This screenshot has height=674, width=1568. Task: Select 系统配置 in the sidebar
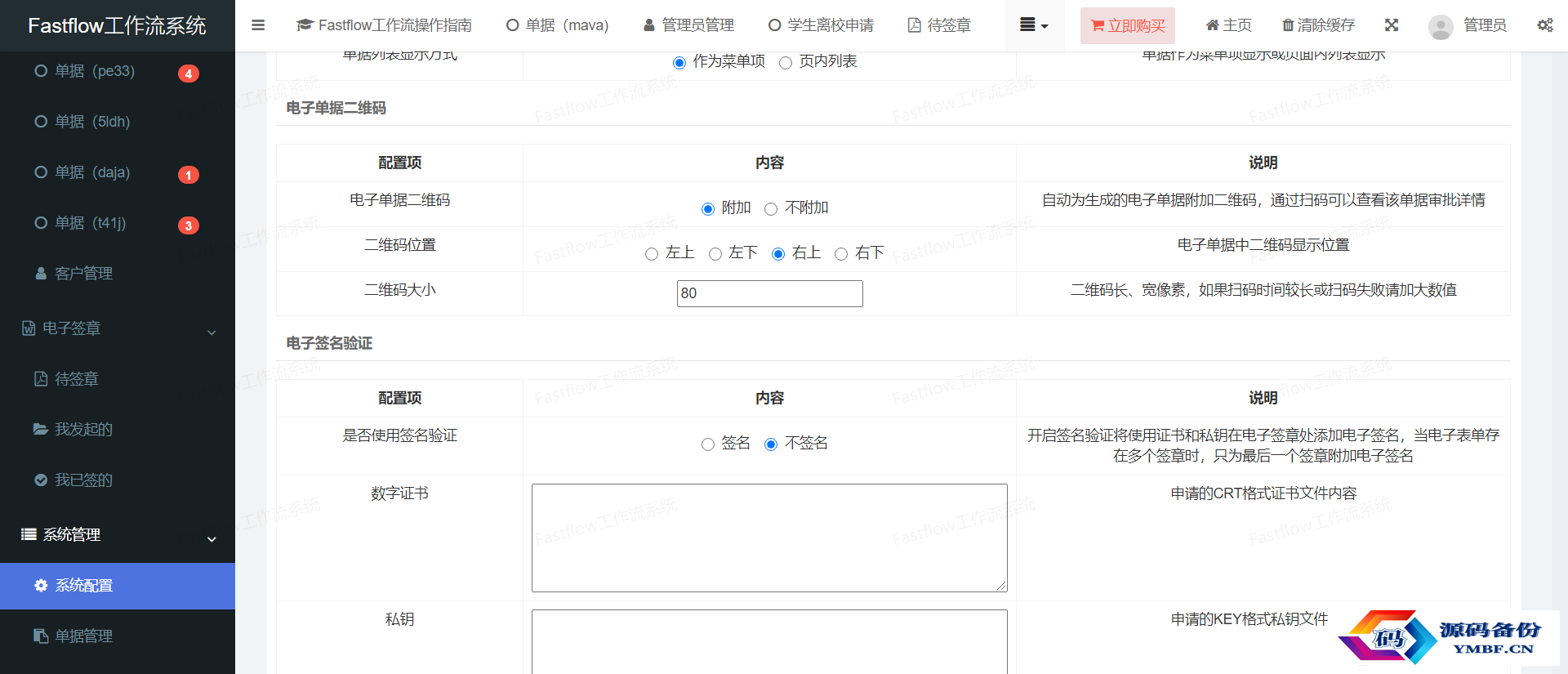coord(118,586)
